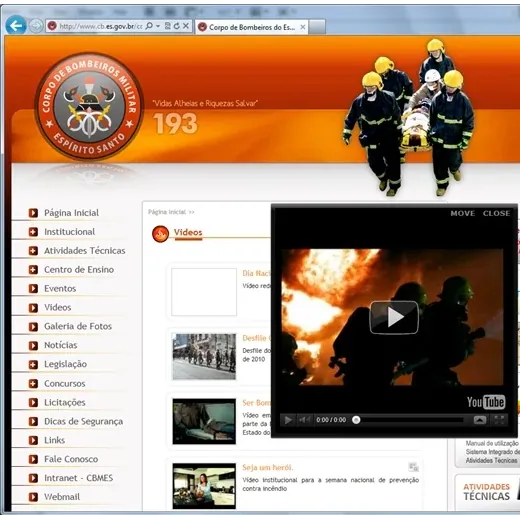This screenshot has width=520, height=520.
Task: Open the Eventos menu item
Action: pos(60,288)
